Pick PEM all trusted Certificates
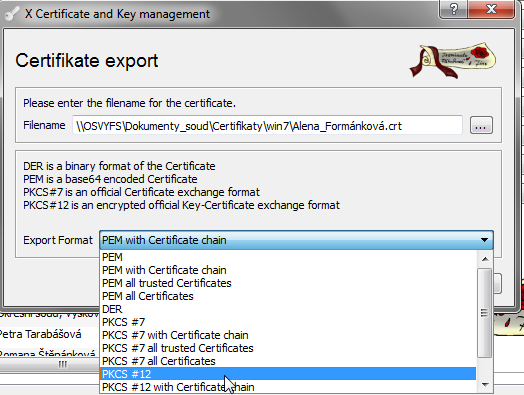The height and width of the screenshot is (395, 524). 288,283
